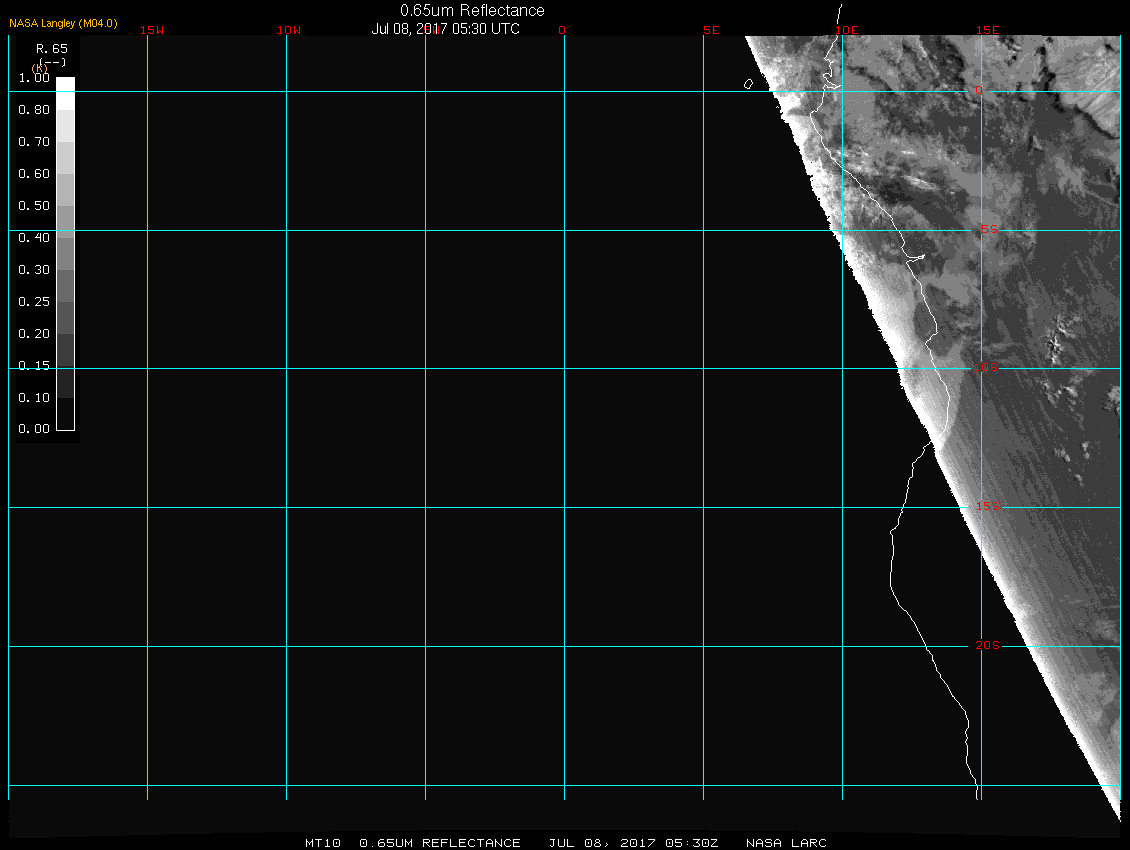The width and height of the screenshot is (1130, 850).
Task: Click the 0.40 colorbar value
Action: [x=34, y=238]
